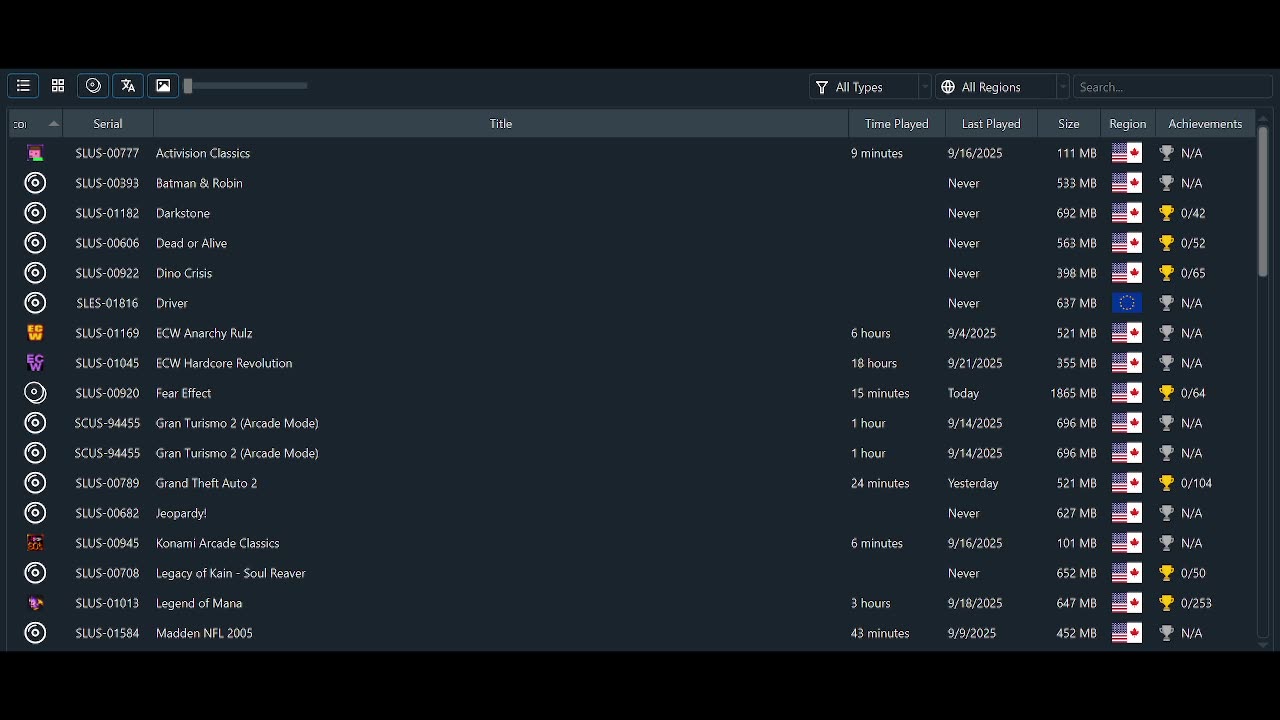1280x720 pixels.
Task: Sort by the Size column header
Action: [x=1069, y=124]
